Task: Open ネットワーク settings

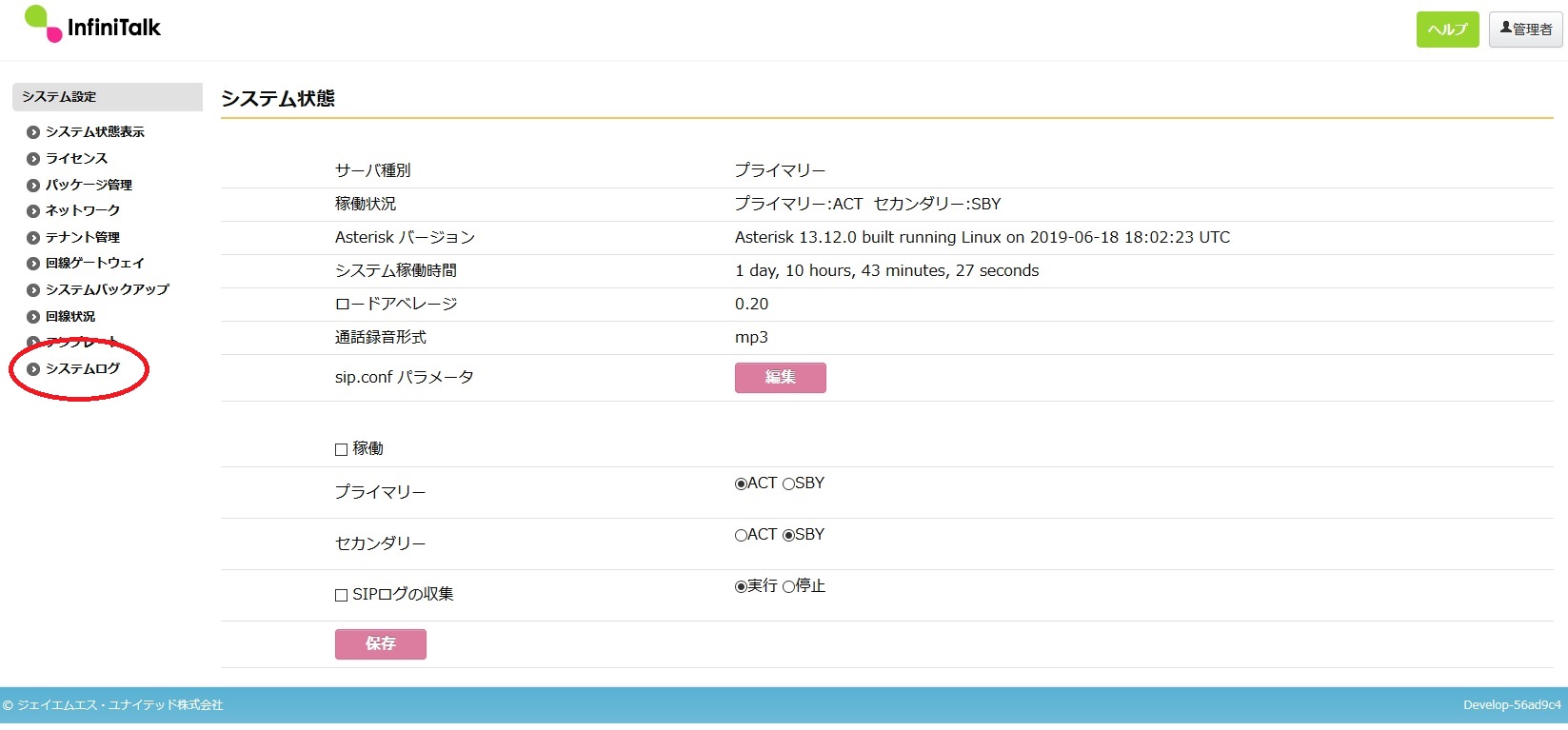Action: click(83, 211)
